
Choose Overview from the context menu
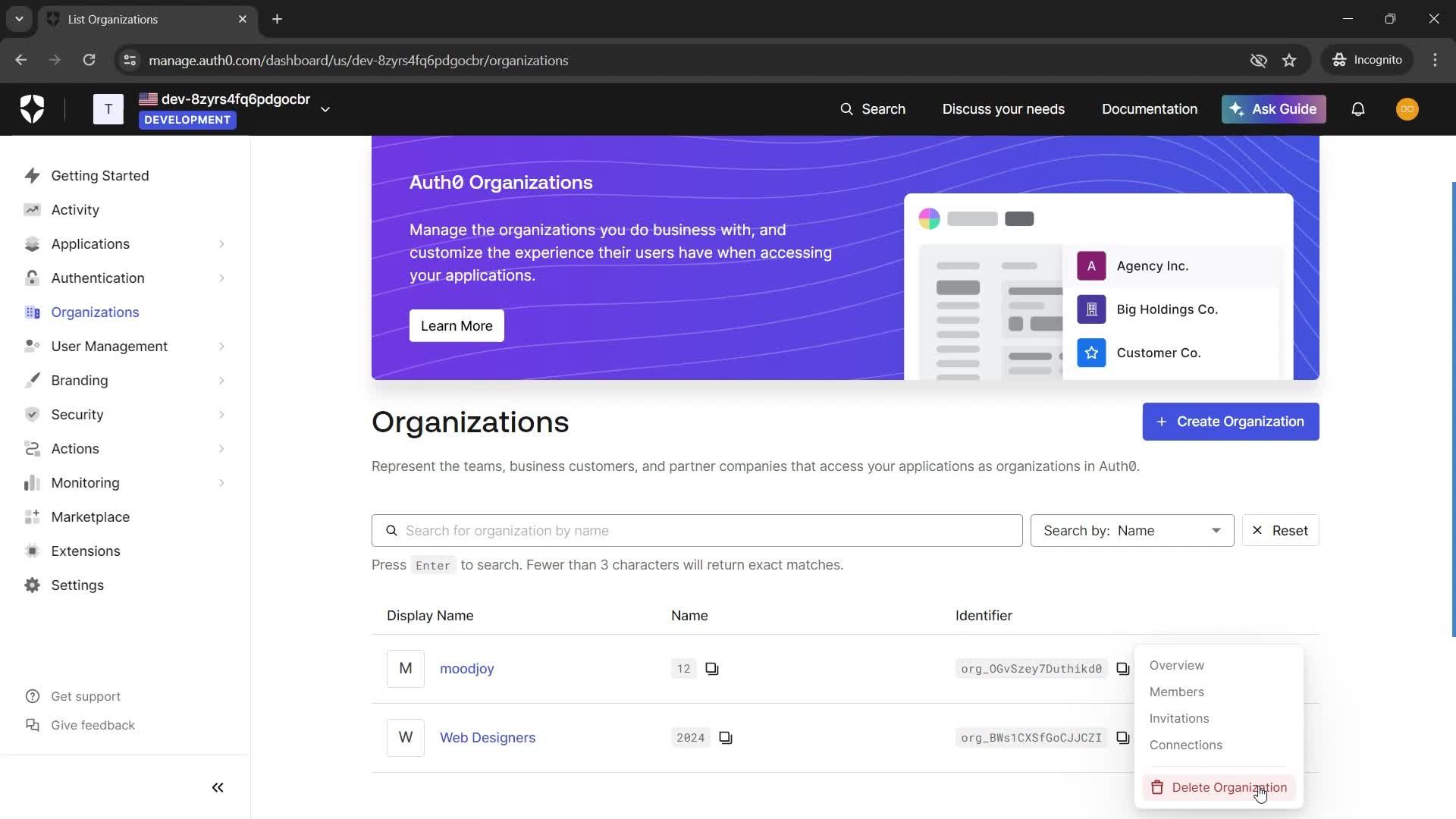click(x=1177, y=665)
